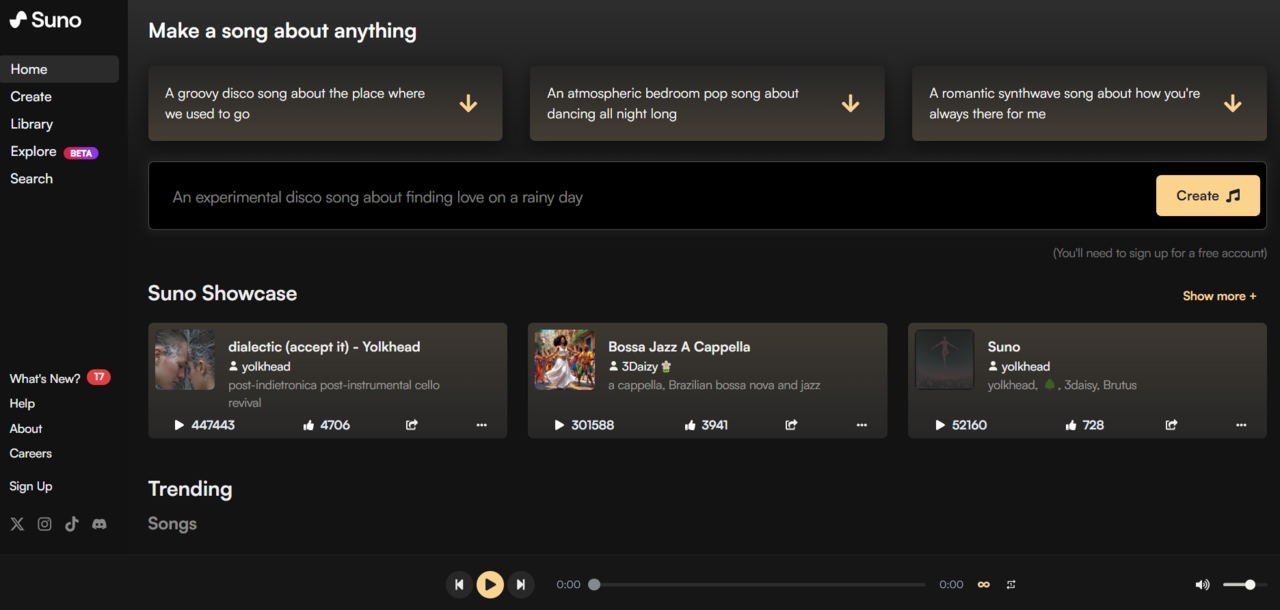Click the yellow Create button

(1207, 196)
